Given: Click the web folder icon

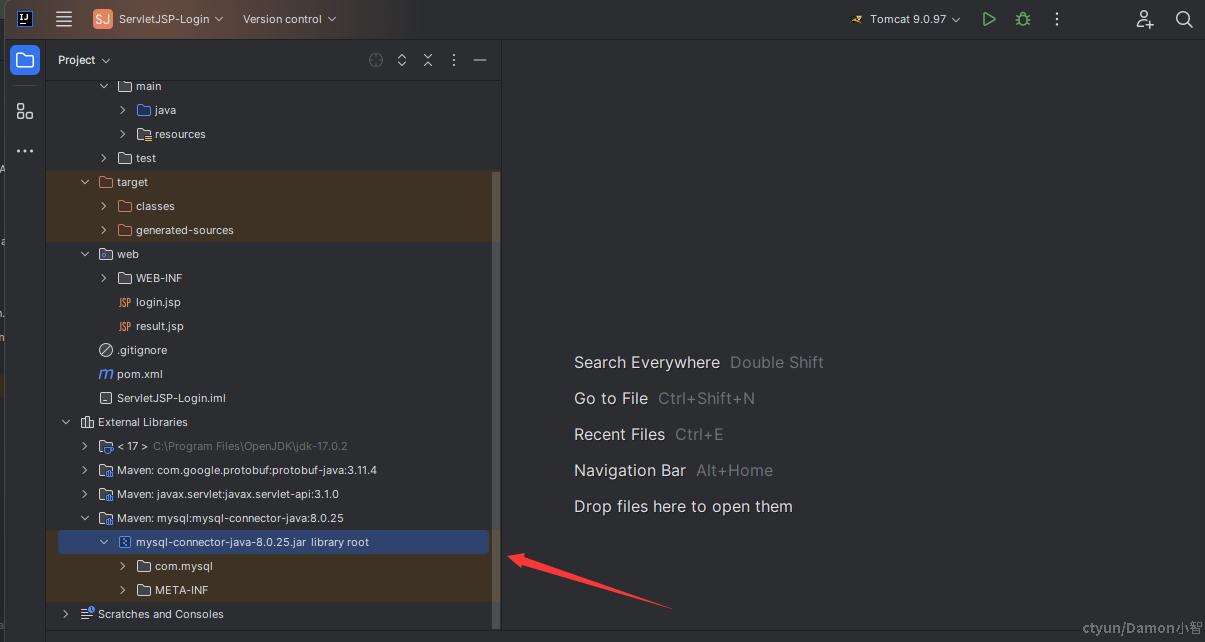Looking at the screenshot, I should click(x=106, y=254).
